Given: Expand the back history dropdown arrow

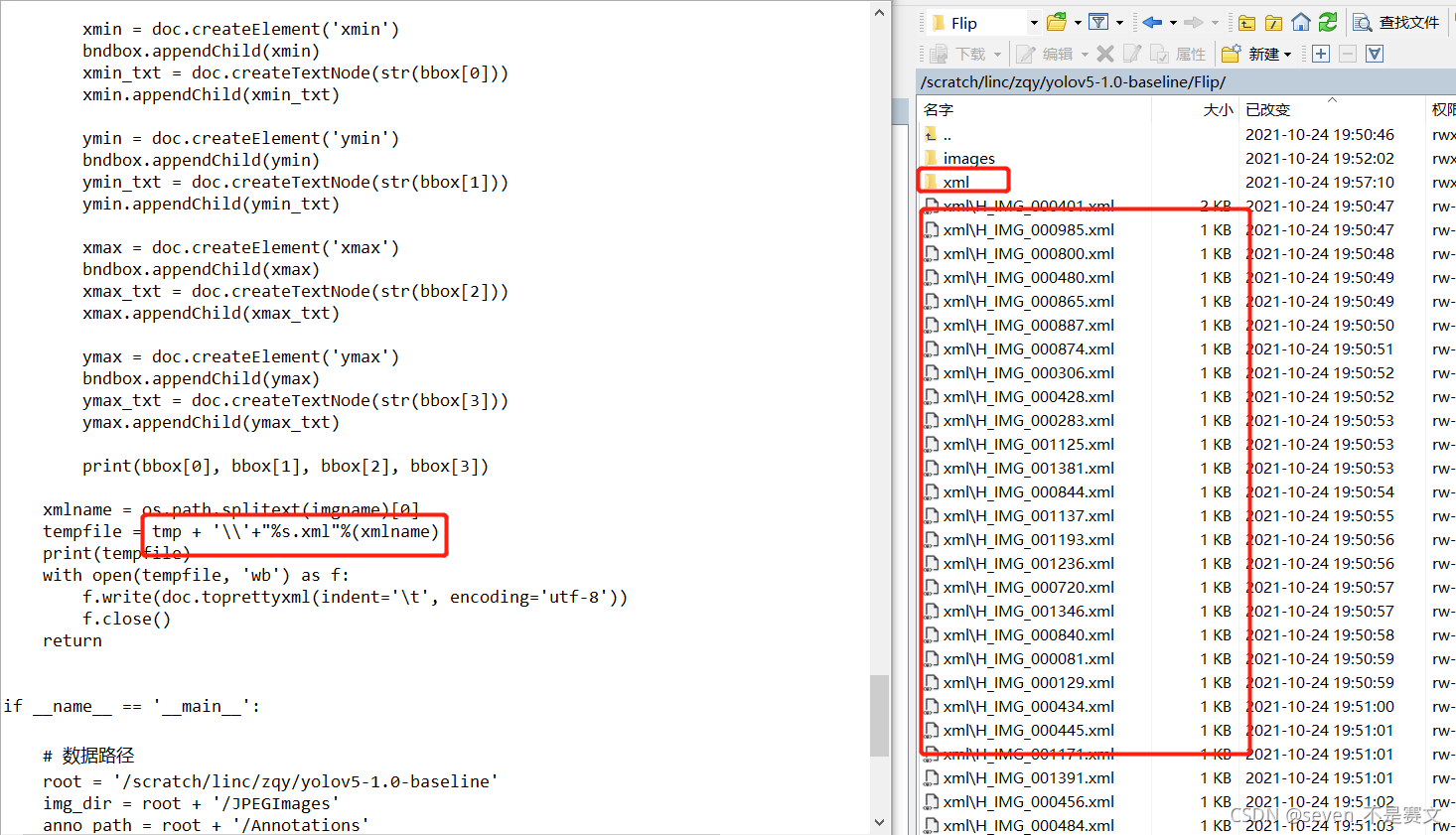Looking at the screenshot, I should pyautogui.click(x=1173, y=22).
